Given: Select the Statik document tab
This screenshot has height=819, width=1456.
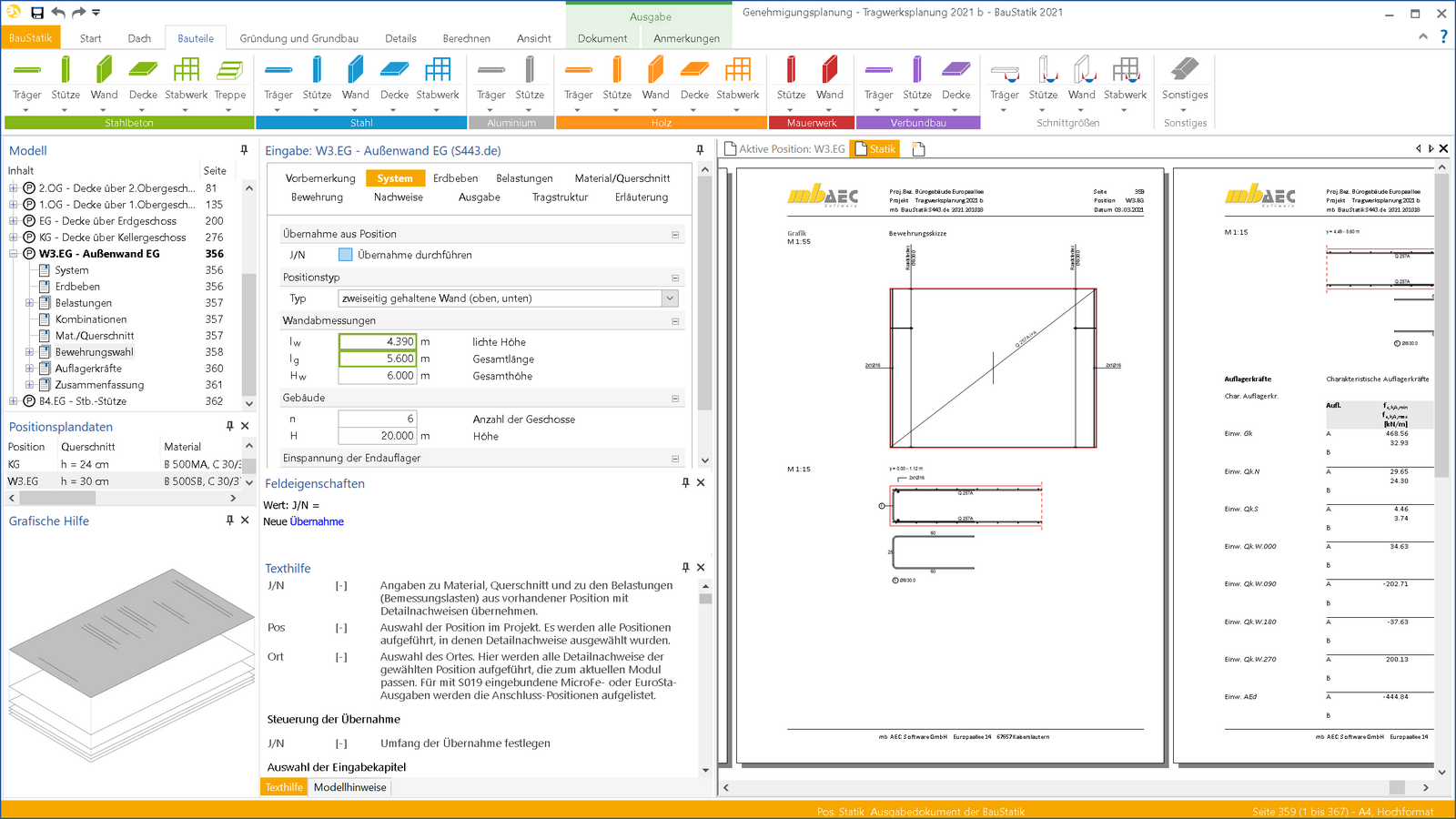Looking at the screenshot, I should [x=875, y=149].
